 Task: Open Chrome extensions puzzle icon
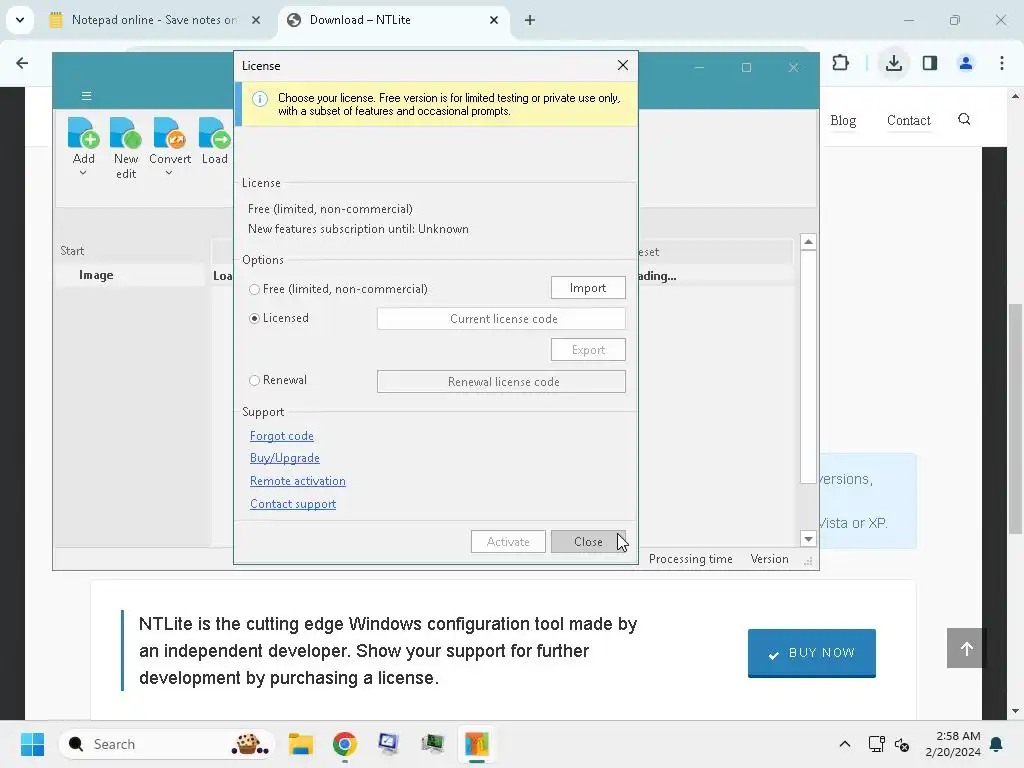[840, 63]
